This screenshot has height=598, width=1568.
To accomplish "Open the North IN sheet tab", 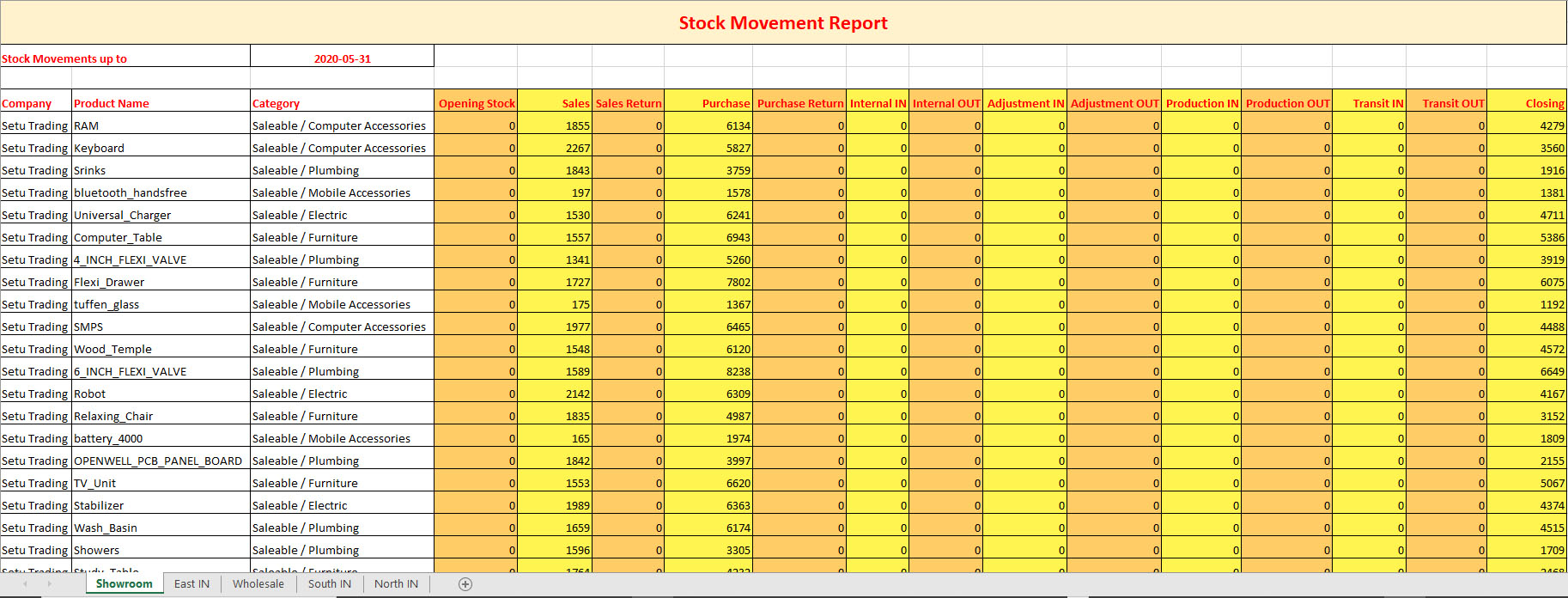I will [x=396, y=584].
